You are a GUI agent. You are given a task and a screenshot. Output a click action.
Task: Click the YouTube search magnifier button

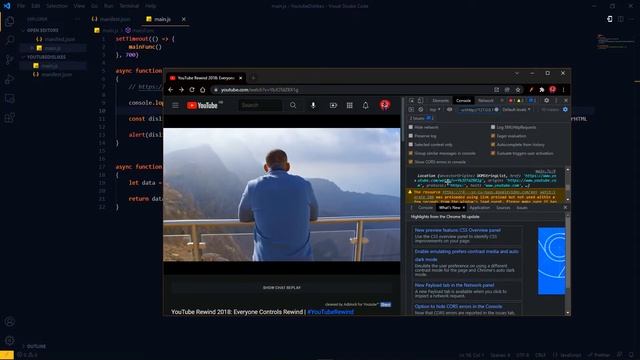click(x=293, y=105)
